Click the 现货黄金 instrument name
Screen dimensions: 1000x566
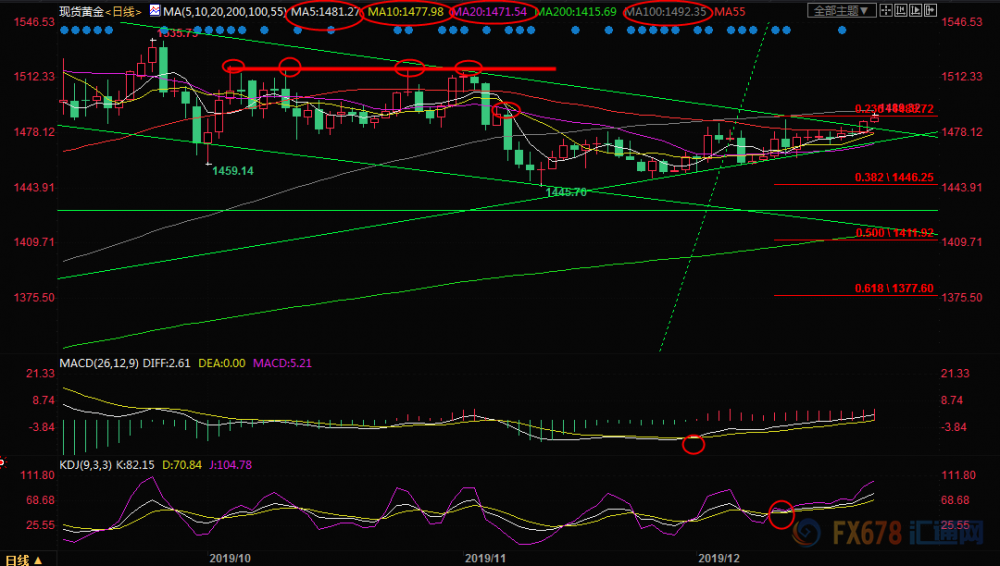coord(82,11)
